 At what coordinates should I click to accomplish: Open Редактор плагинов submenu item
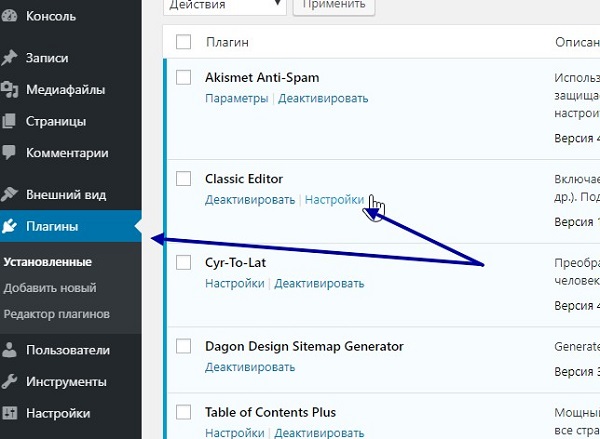click(57, 314)
